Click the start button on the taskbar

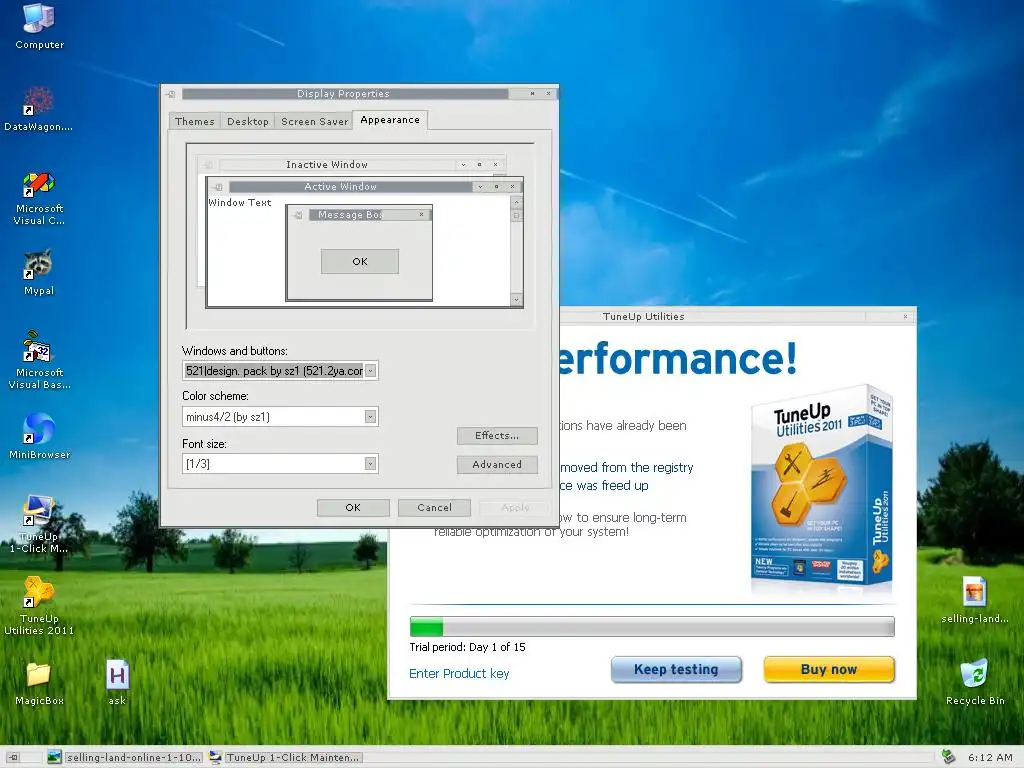[12, 758]
